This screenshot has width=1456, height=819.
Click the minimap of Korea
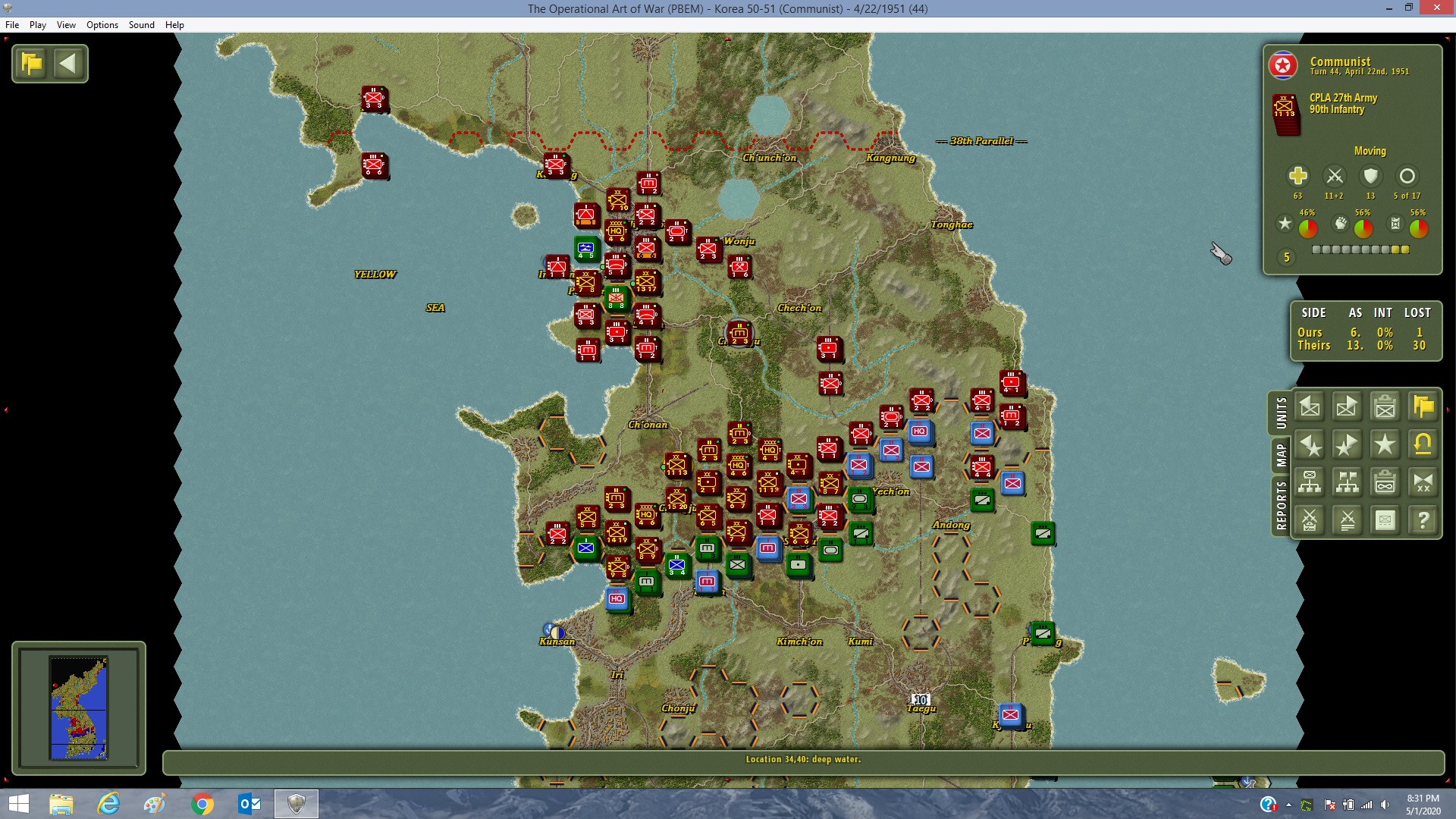(x=78, y=708)
